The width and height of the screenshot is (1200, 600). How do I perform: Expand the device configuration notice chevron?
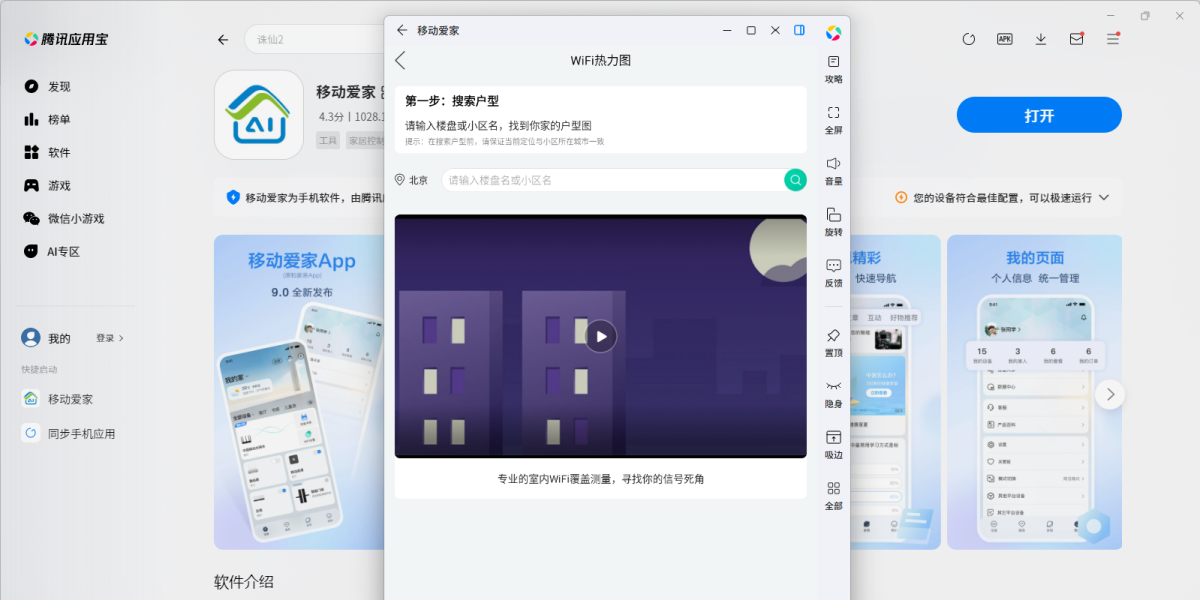tap(1104, 198)
